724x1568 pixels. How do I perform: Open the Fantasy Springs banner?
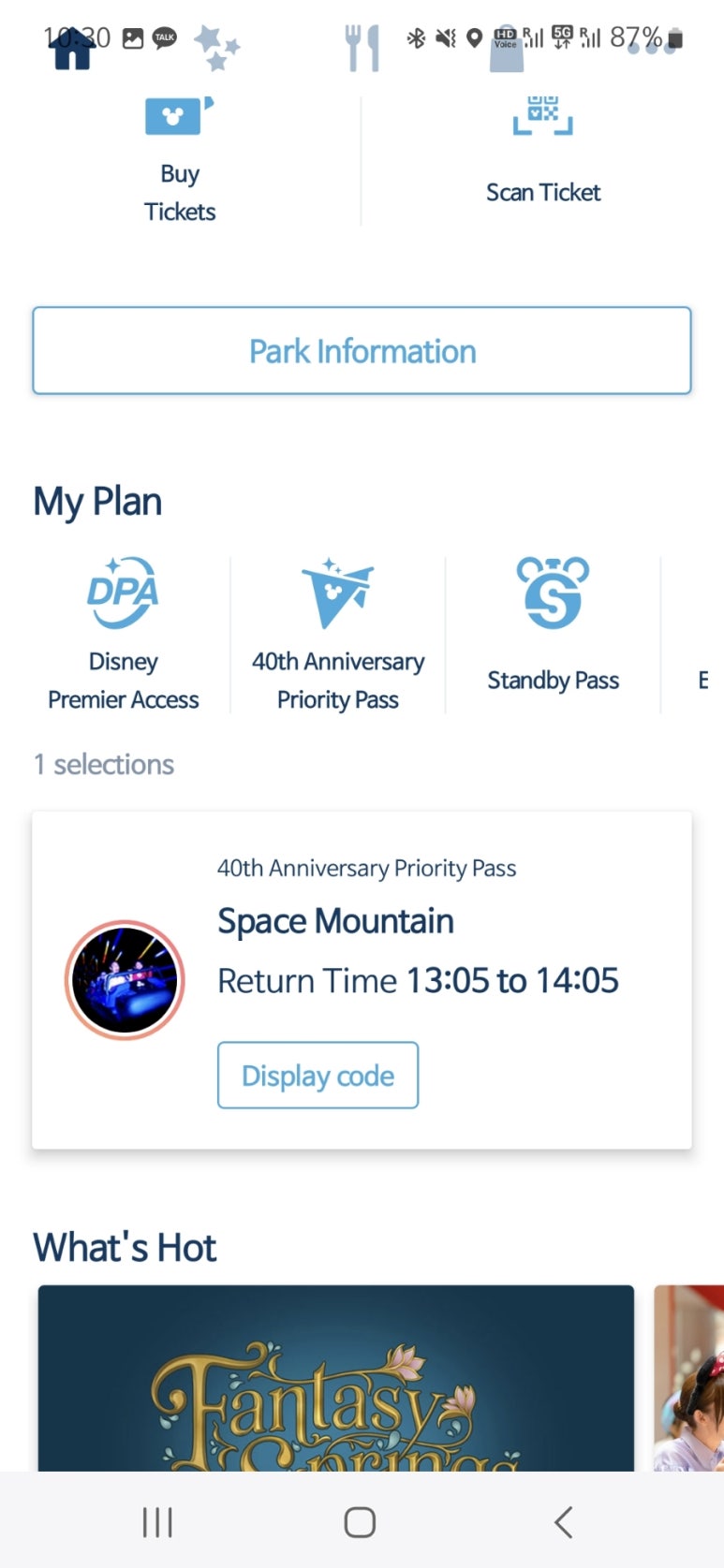335,1378
